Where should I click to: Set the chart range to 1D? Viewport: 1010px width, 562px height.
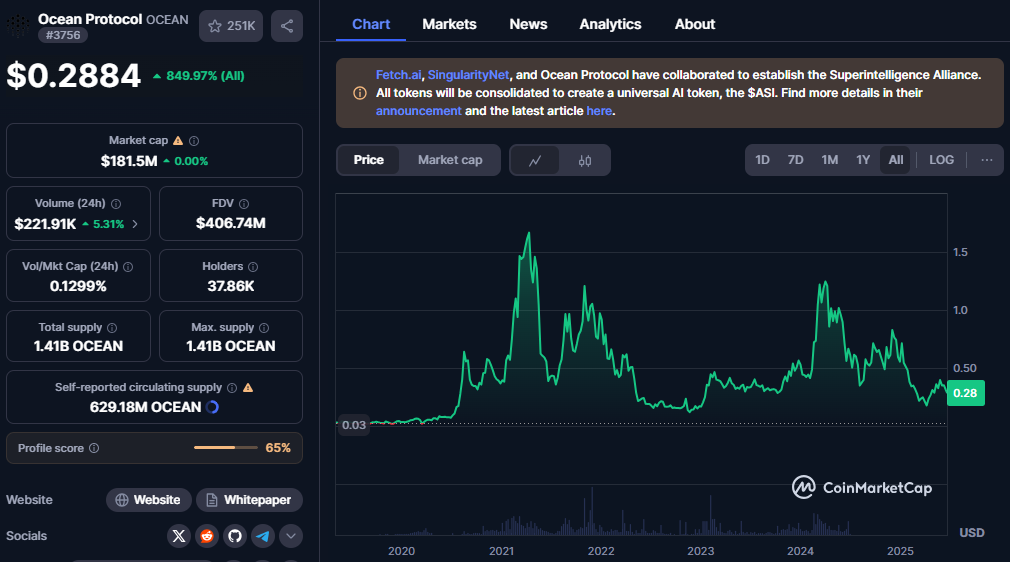pos(762,160)
